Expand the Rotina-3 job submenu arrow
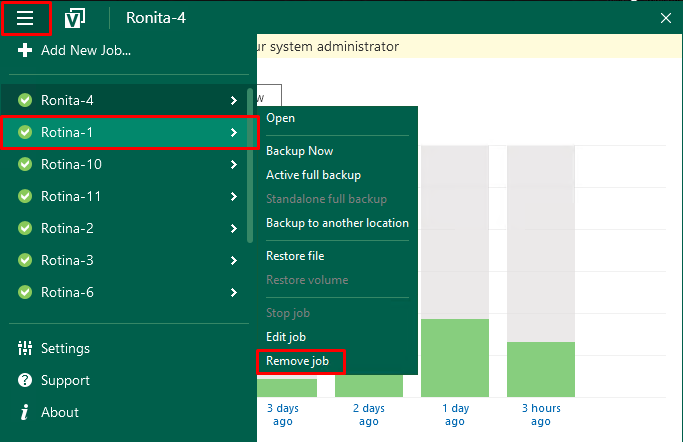Screen dimensions: 683x442 234,260
